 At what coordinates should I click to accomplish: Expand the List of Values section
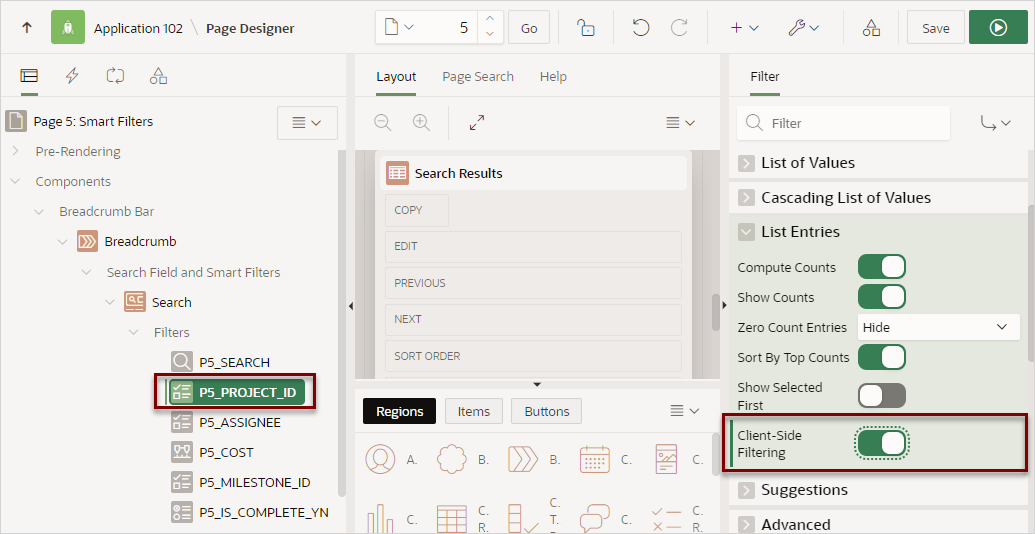pyautogui.click(x=746, y=163)
